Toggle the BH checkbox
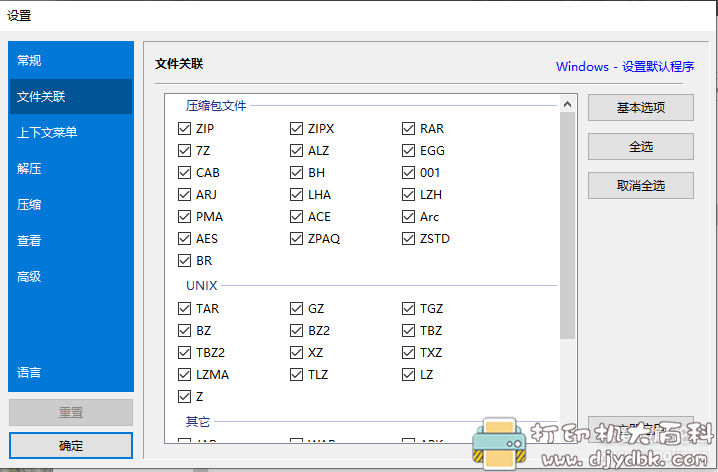The width and height of the screenshot is (718, 472). point(296,173)
